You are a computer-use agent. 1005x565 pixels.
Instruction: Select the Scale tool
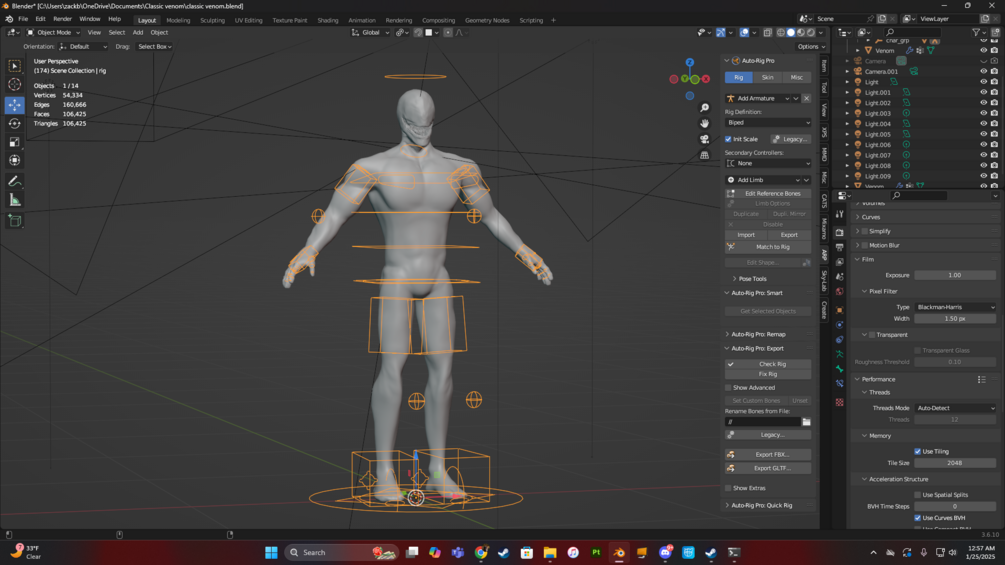coord(14,142)
